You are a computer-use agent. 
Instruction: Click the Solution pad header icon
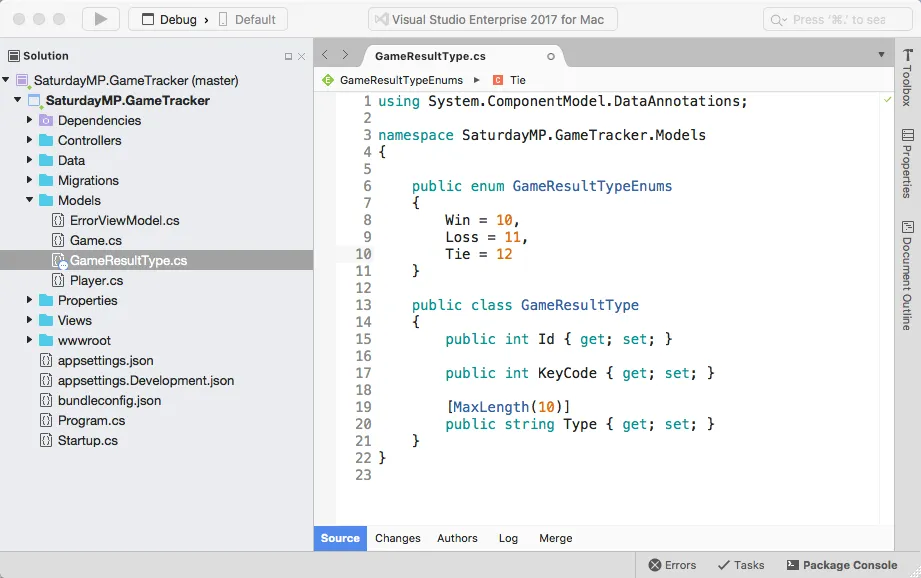coord(14,56)
